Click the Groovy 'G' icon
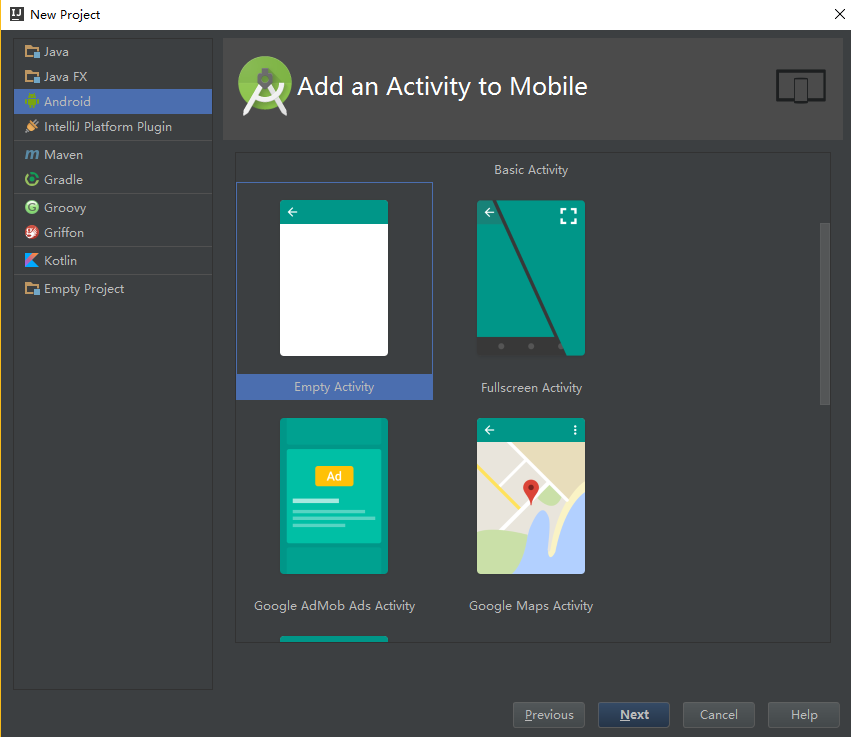This screenshot has width=851, height=737. [32, 207]
